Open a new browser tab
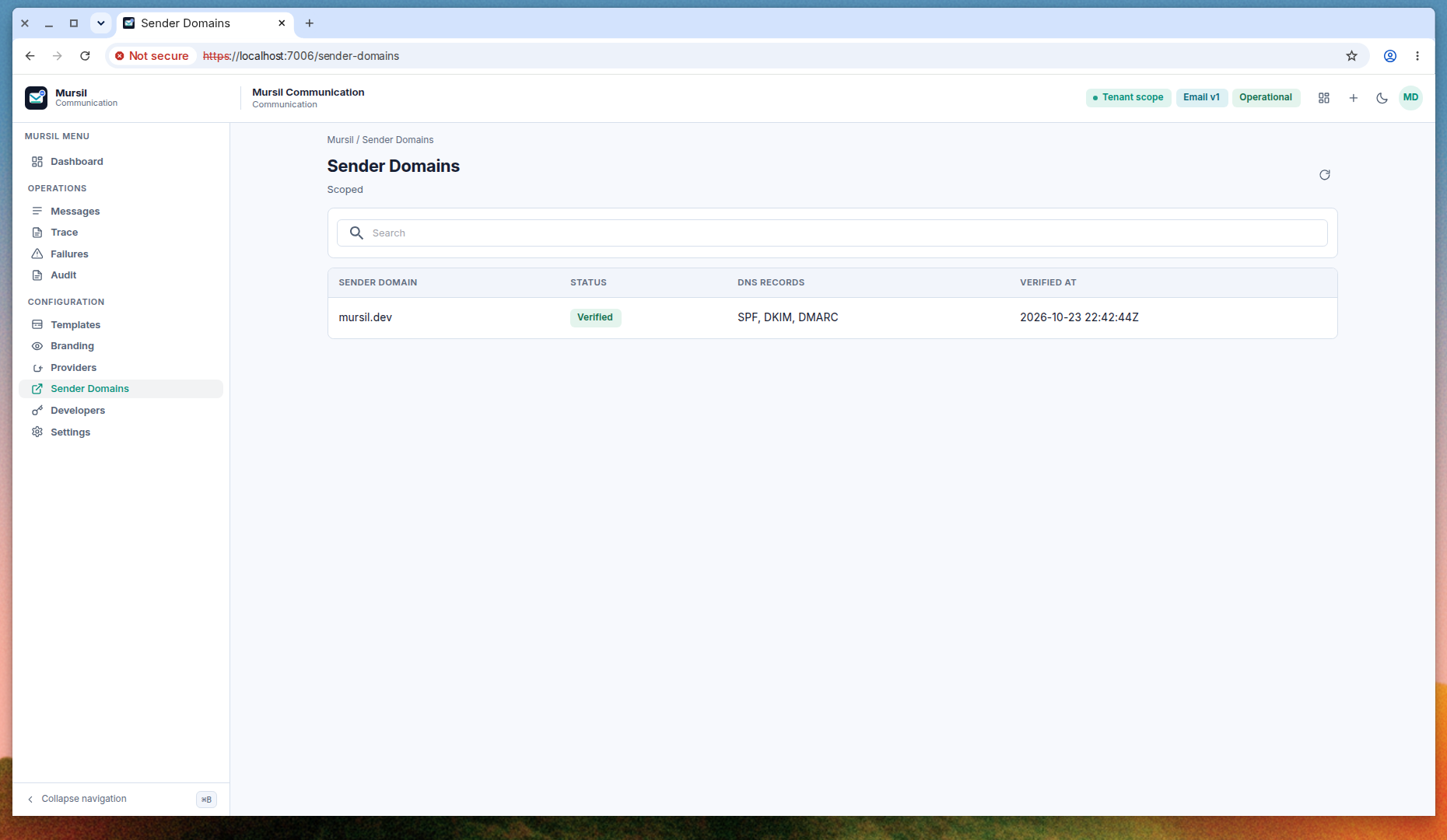 pyautogui.click(x=310, y=23)
